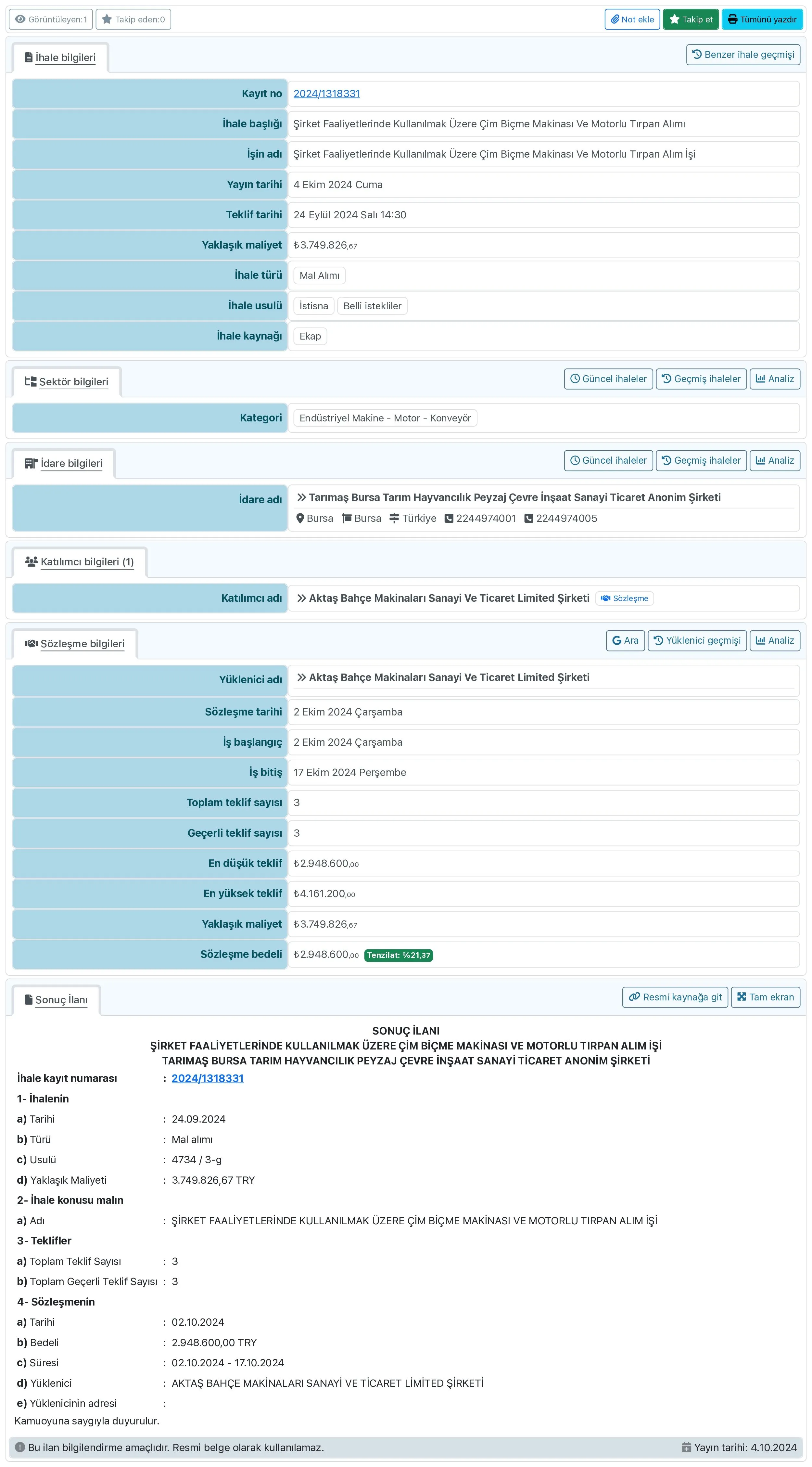Click Resmi kaynağa git
The width and height of the screenshot is (812, 1467).
coord(675,997)
